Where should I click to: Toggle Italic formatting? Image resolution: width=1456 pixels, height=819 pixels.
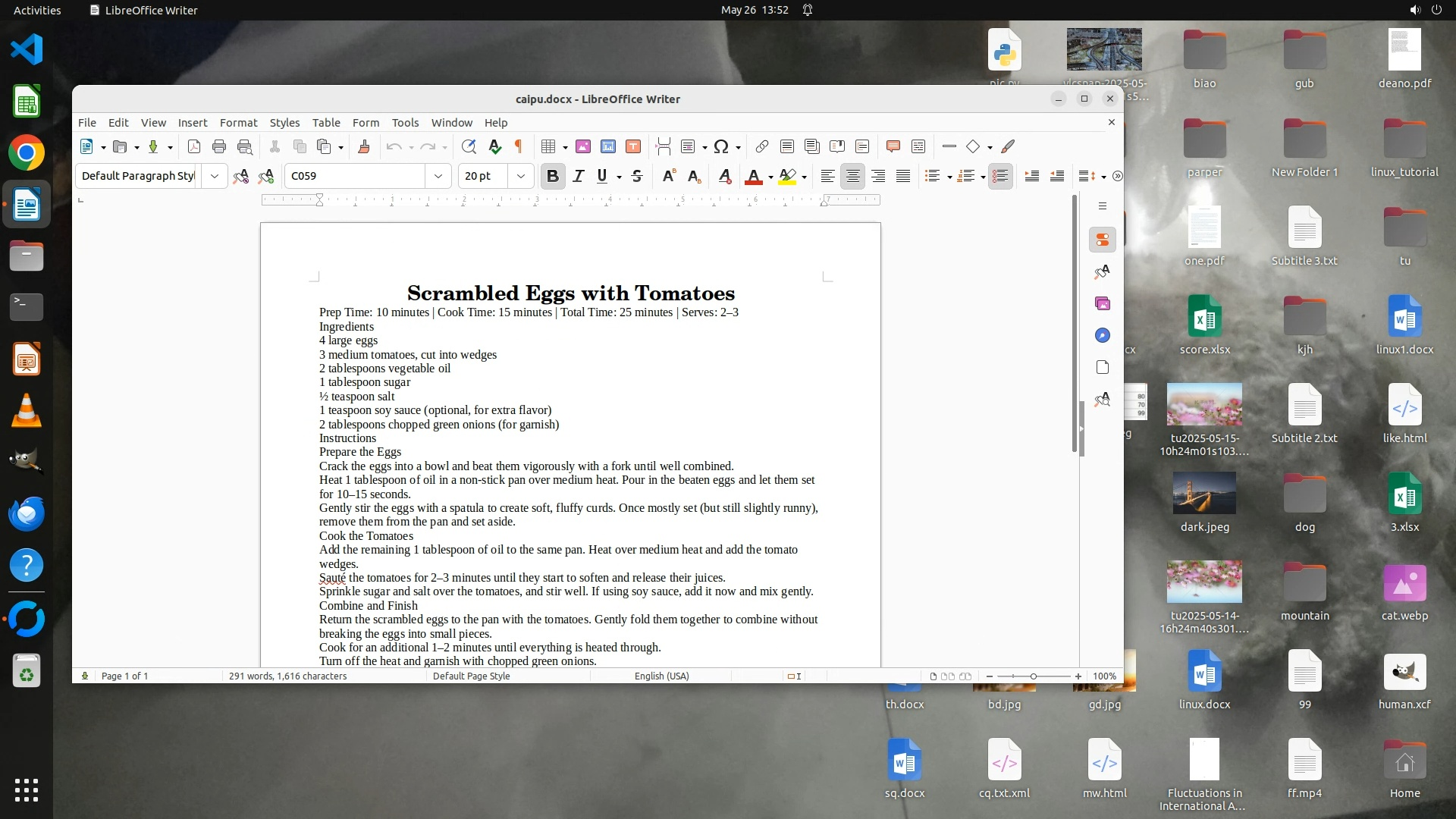click(579, 177)
